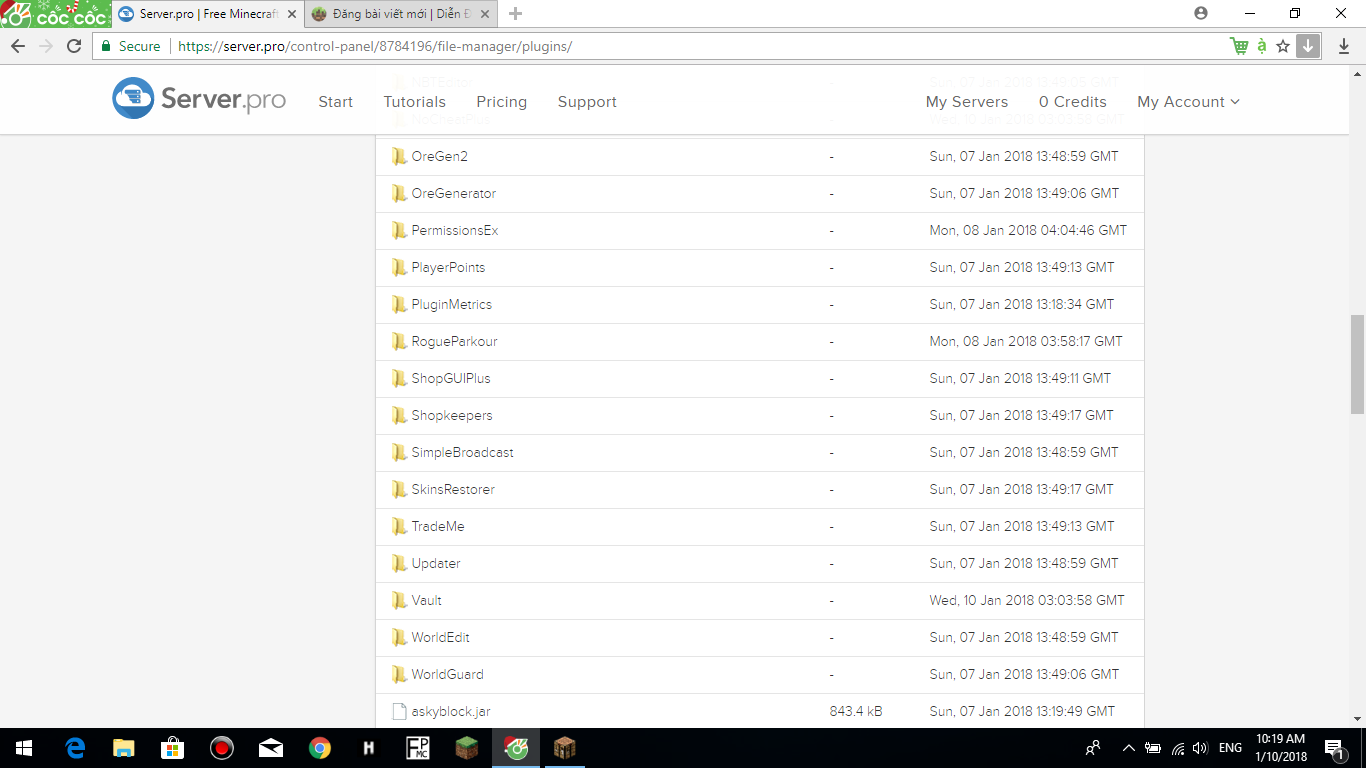The width and height of the screenshot is (1366, 768).
Task: Click the date 'Wed, 10 Jan 2018 03:03:58 GMT'
Action: [x=1027, y=600]
